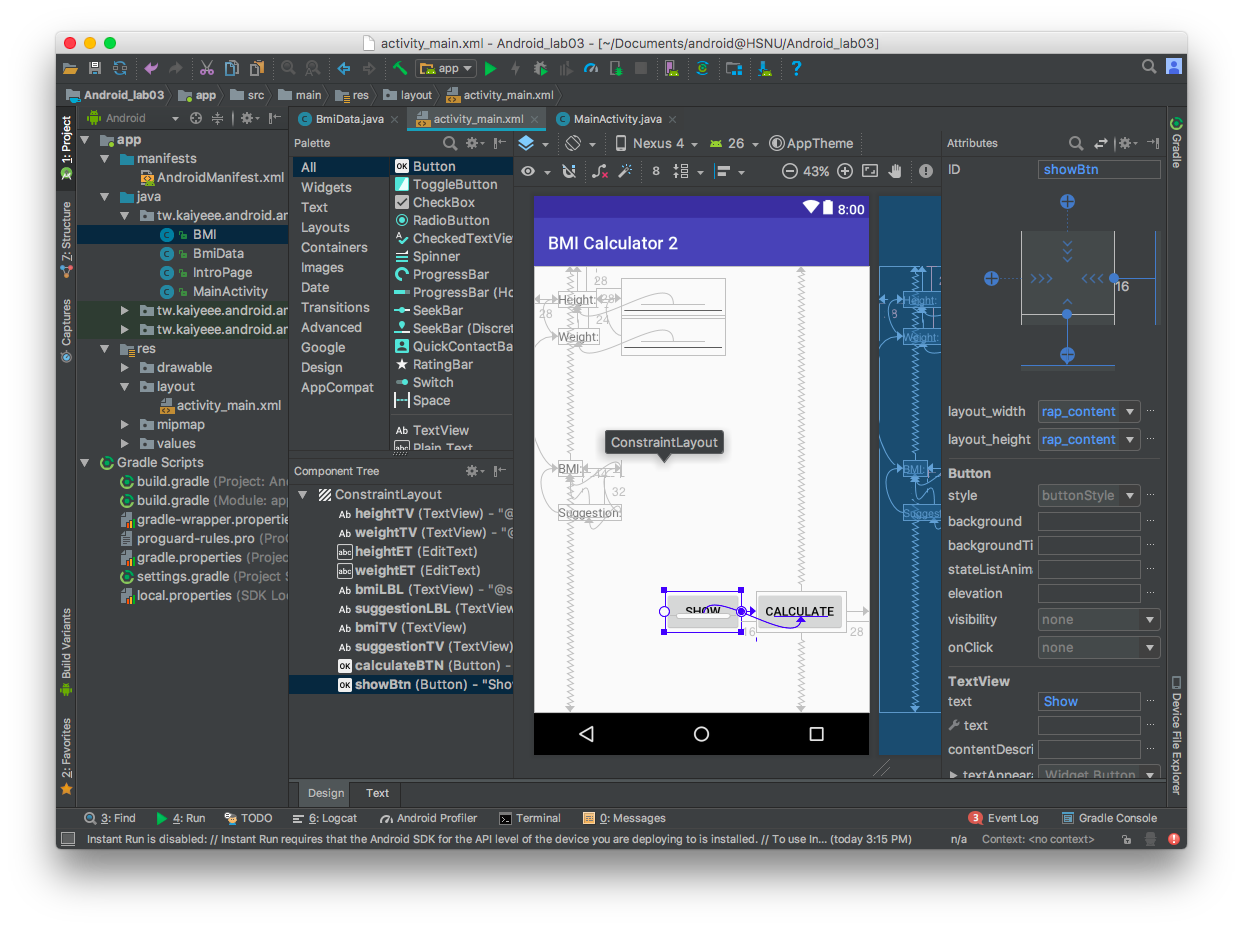This screenshot has width=1243, height=929.
Task: Click the Make Project hammer icon
Action: [399, 68]
